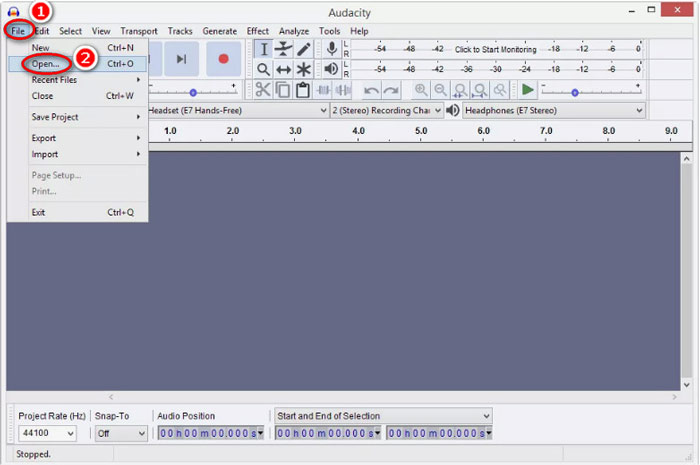Click the Zoom Out icon

[x=440, y=90]
